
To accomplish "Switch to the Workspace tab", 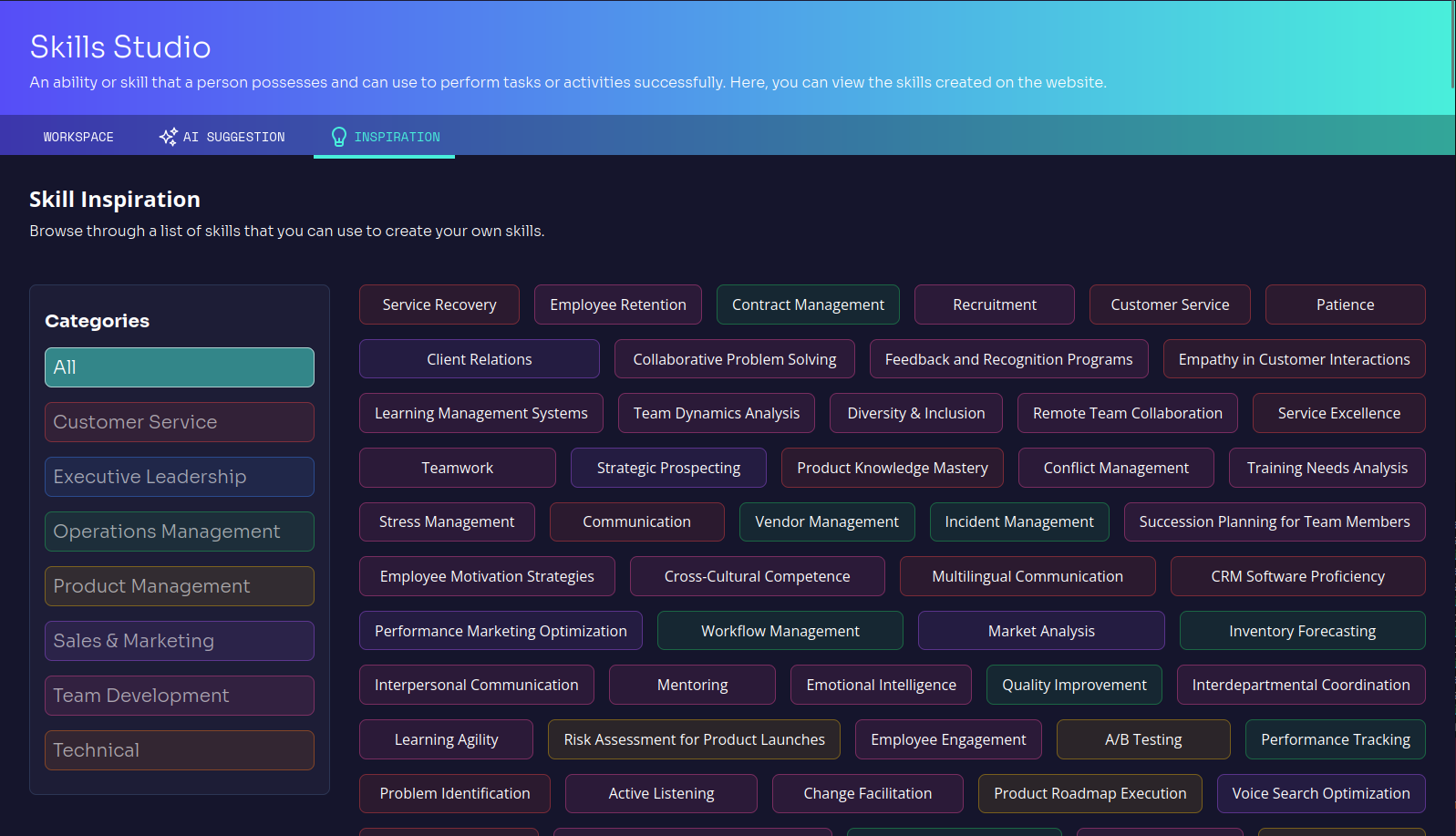I will click(78, 137).
